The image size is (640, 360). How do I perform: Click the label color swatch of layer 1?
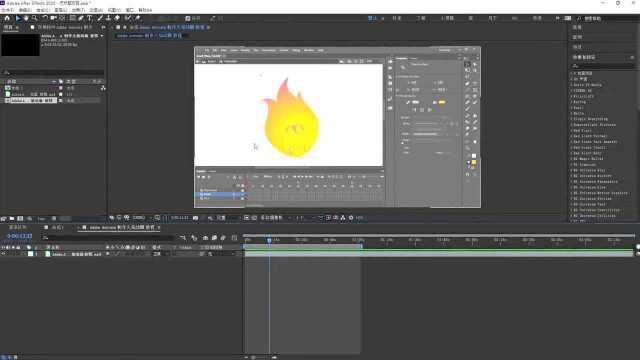30,254
